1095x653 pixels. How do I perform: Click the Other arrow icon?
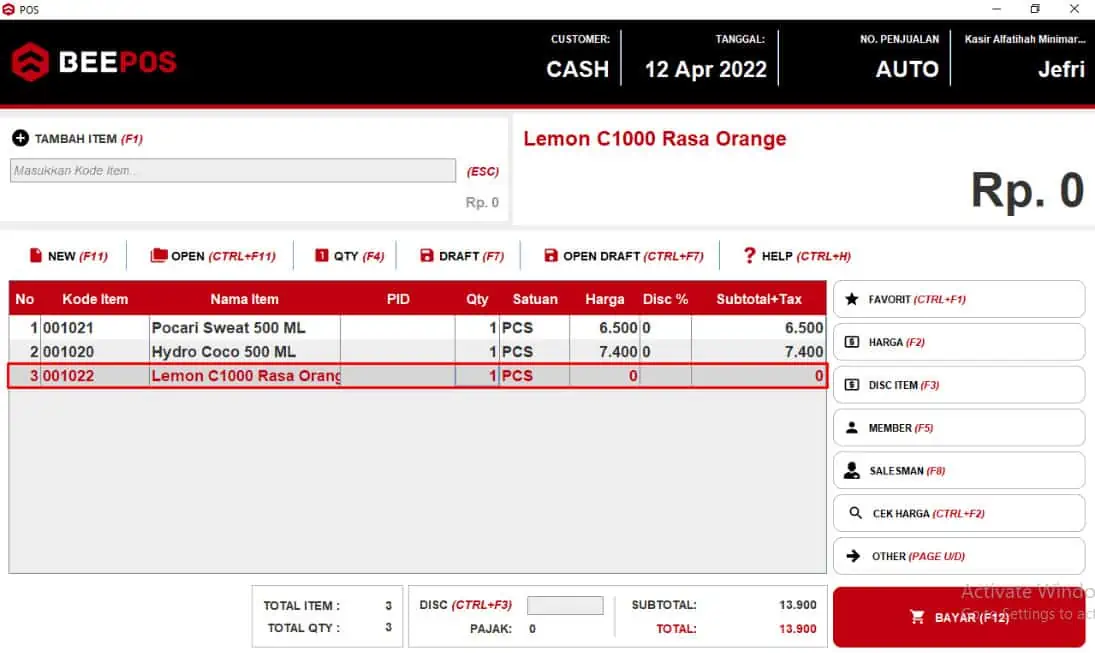(x=853, y=556)
